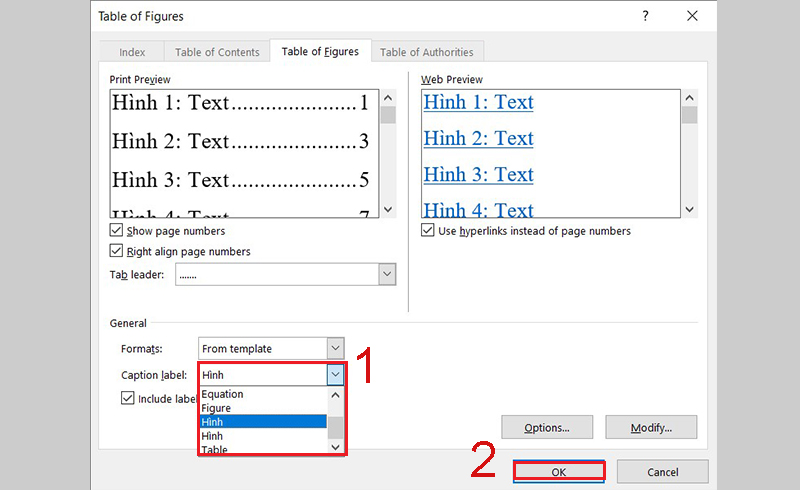The image size is (800, 490).
Task: Expand the Formats dropdown
Action: (x=335, y=348)
